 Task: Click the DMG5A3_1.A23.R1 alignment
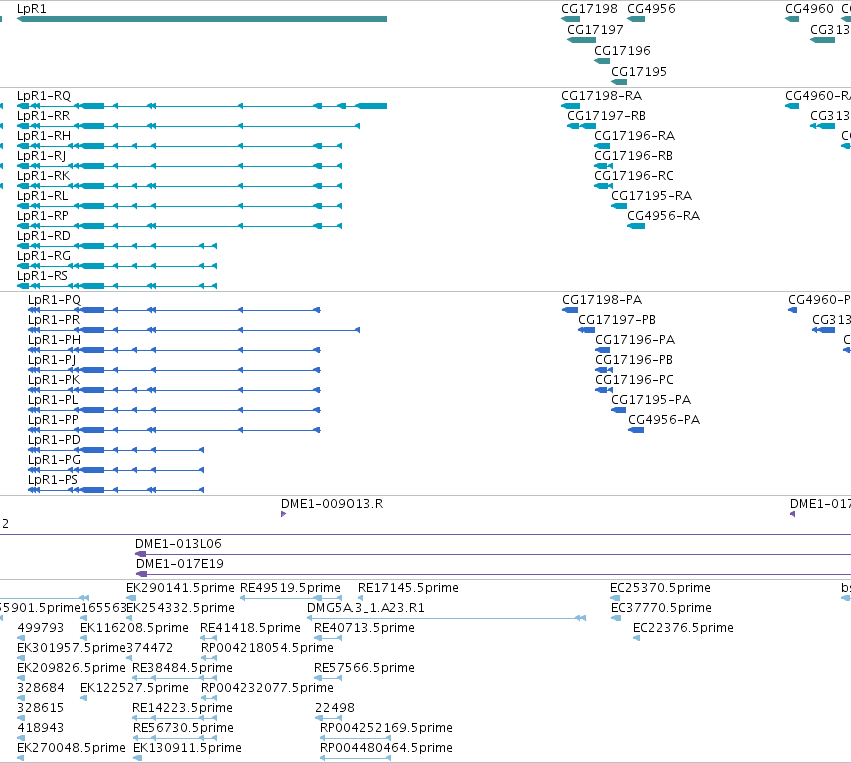point(446,618)
